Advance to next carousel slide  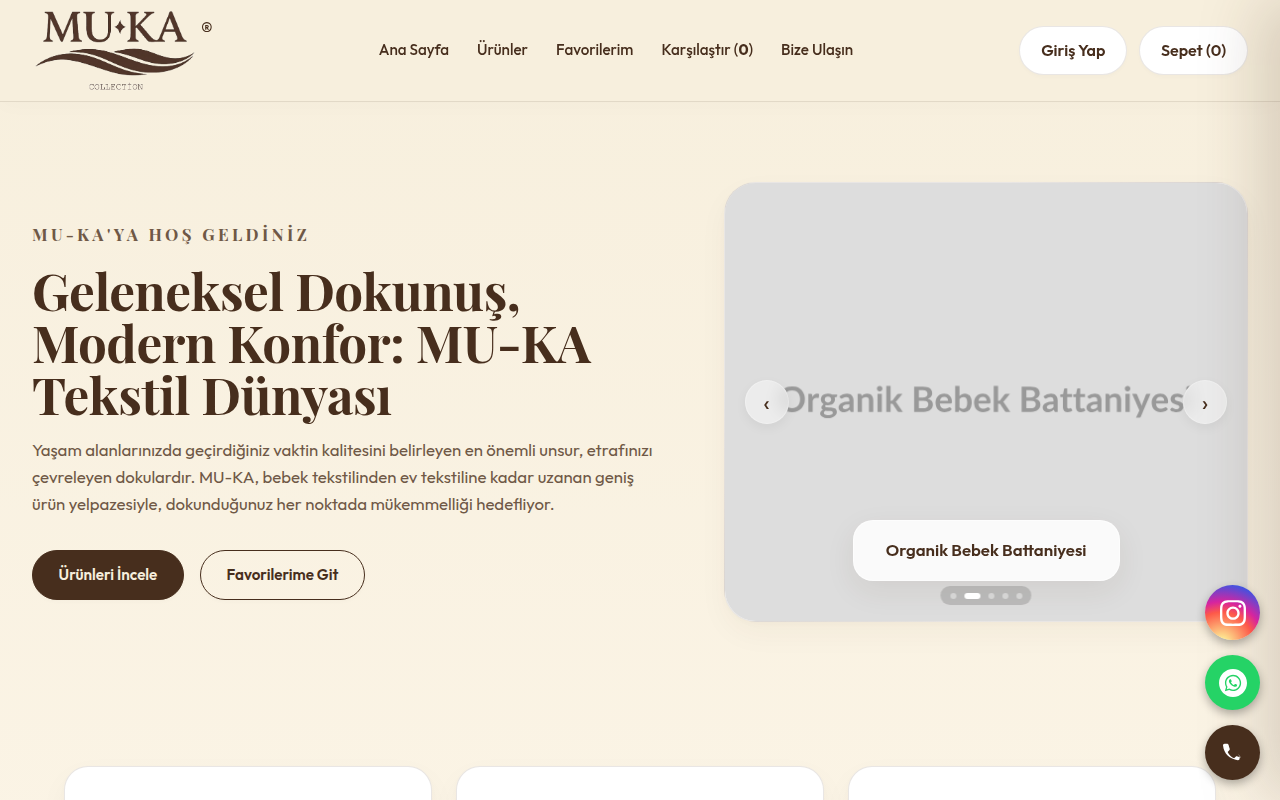(x=1205, y=402)
